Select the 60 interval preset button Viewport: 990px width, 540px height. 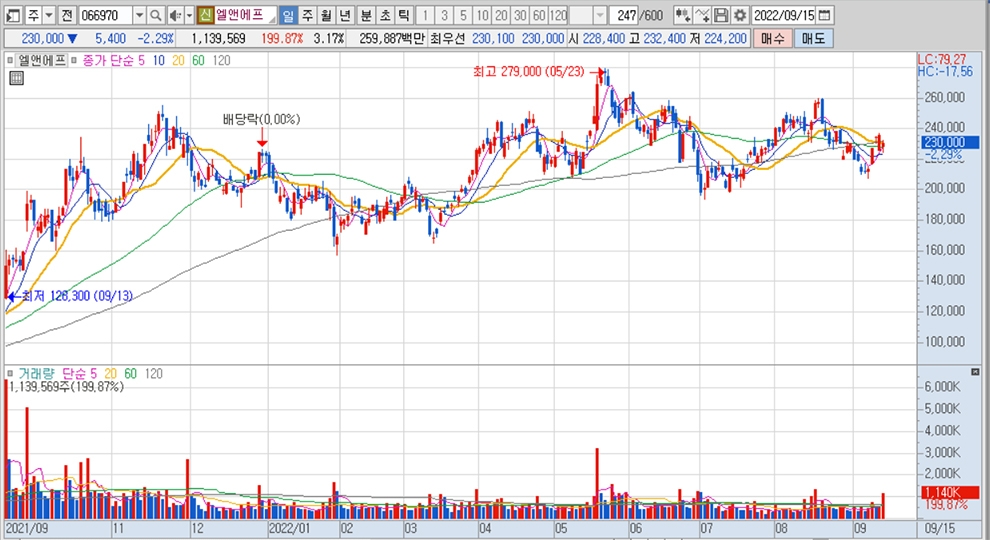click(538, 16)
